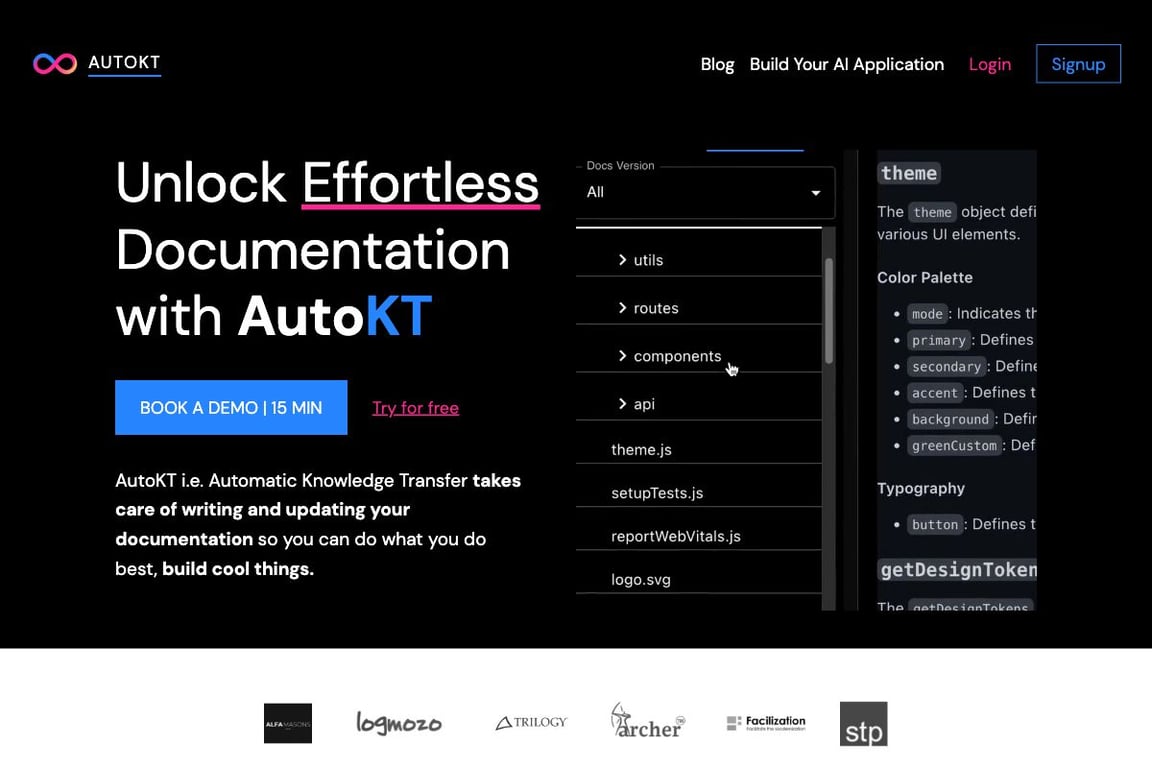
Task: Click the secondary code tag
Action: (x=946, y=367)
